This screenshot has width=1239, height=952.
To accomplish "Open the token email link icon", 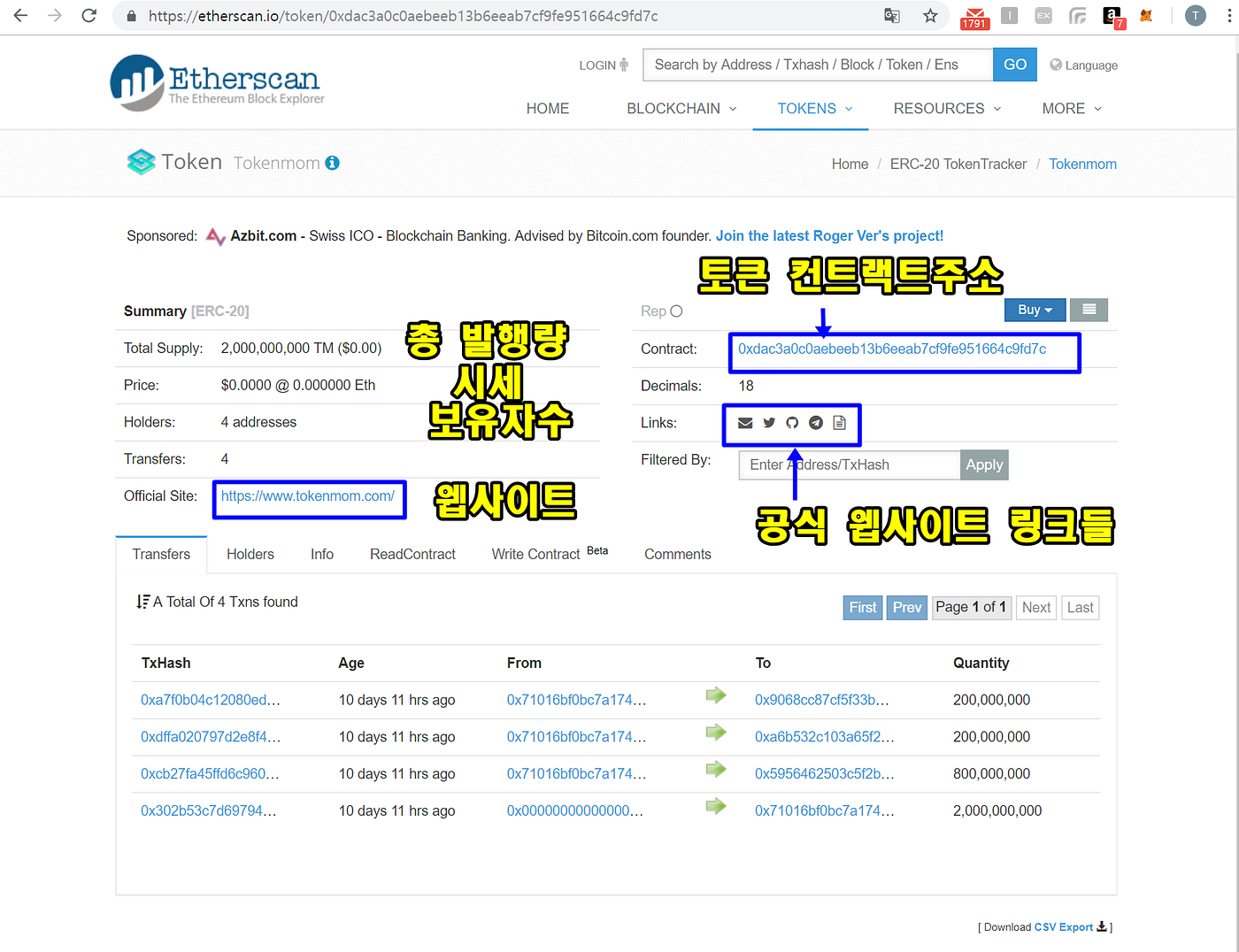I will [745, 423].
